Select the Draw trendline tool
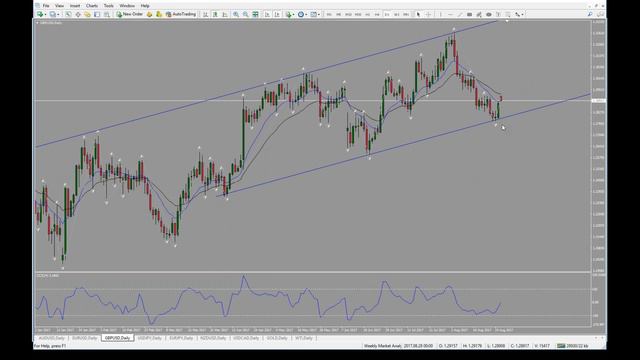Viewport: 640px width, 360px height. 460,14
